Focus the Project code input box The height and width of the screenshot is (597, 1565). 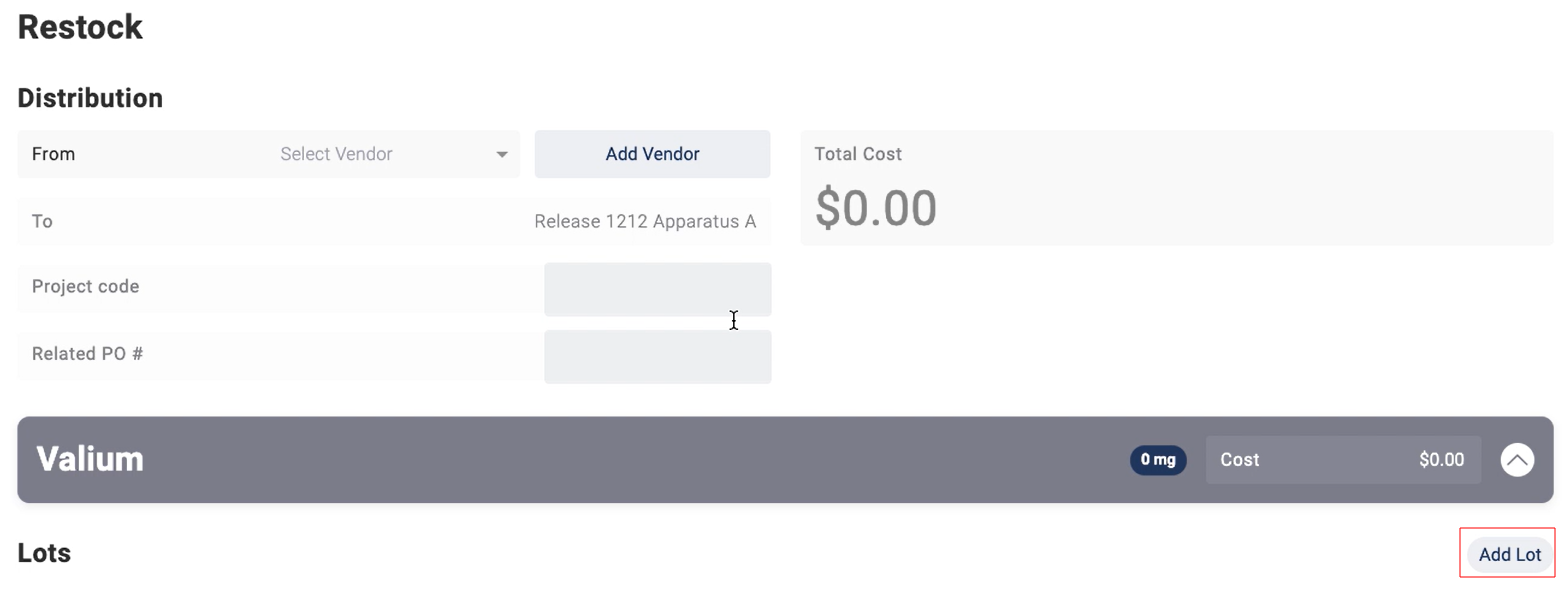(x=657, y=290)
